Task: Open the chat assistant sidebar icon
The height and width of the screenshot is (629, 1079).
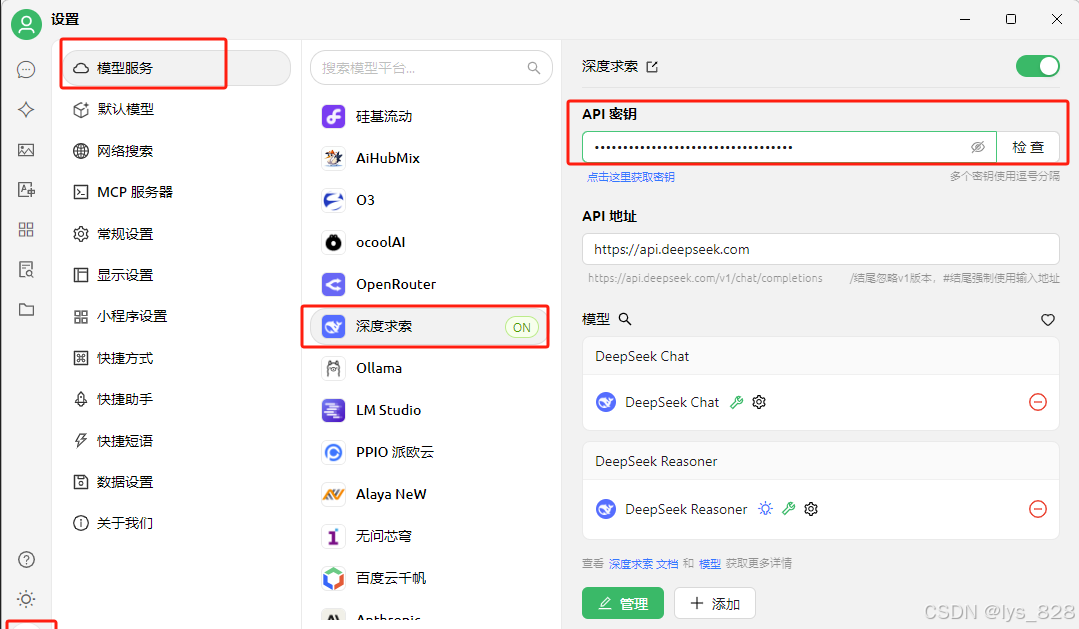Action: click(x=26, y=70)
